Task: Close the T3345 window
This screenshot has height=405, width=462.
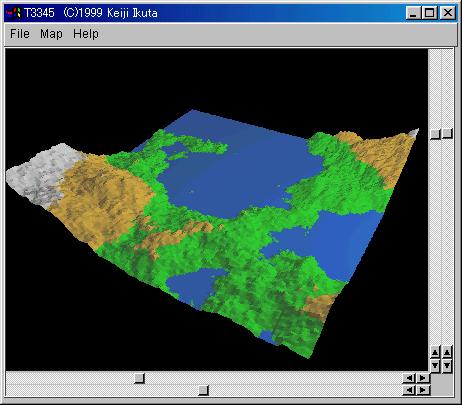Action: click(x=448, y=13)
